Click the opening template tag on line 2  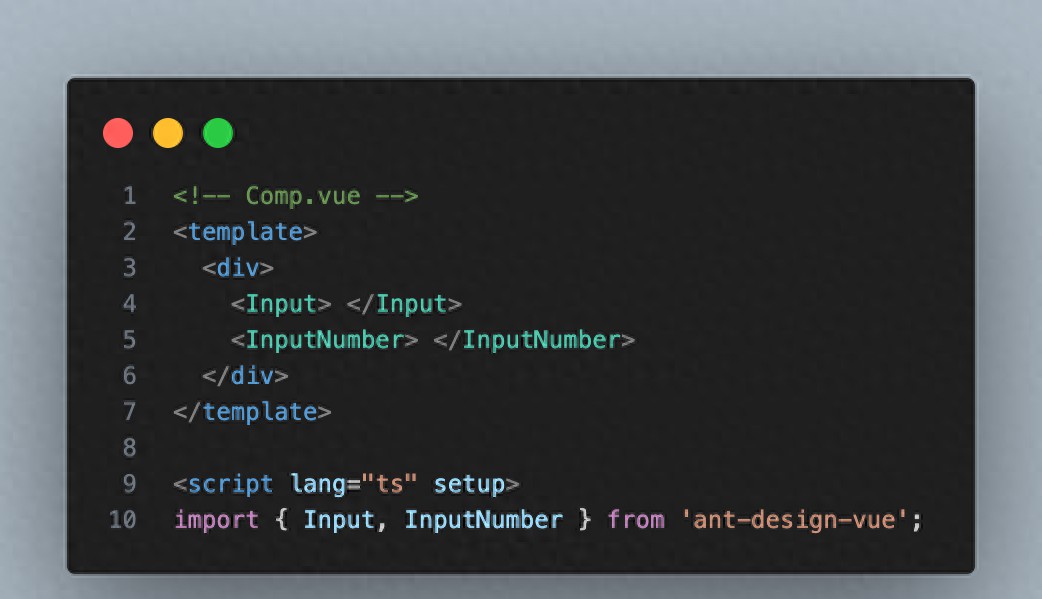(x=245, y=232)
